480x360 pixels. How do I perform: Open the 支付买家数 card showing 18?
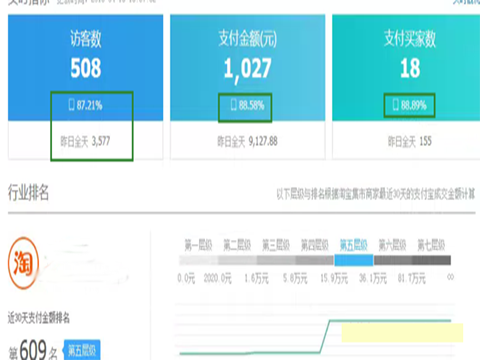pyautogui.click(x=406, y=87)
